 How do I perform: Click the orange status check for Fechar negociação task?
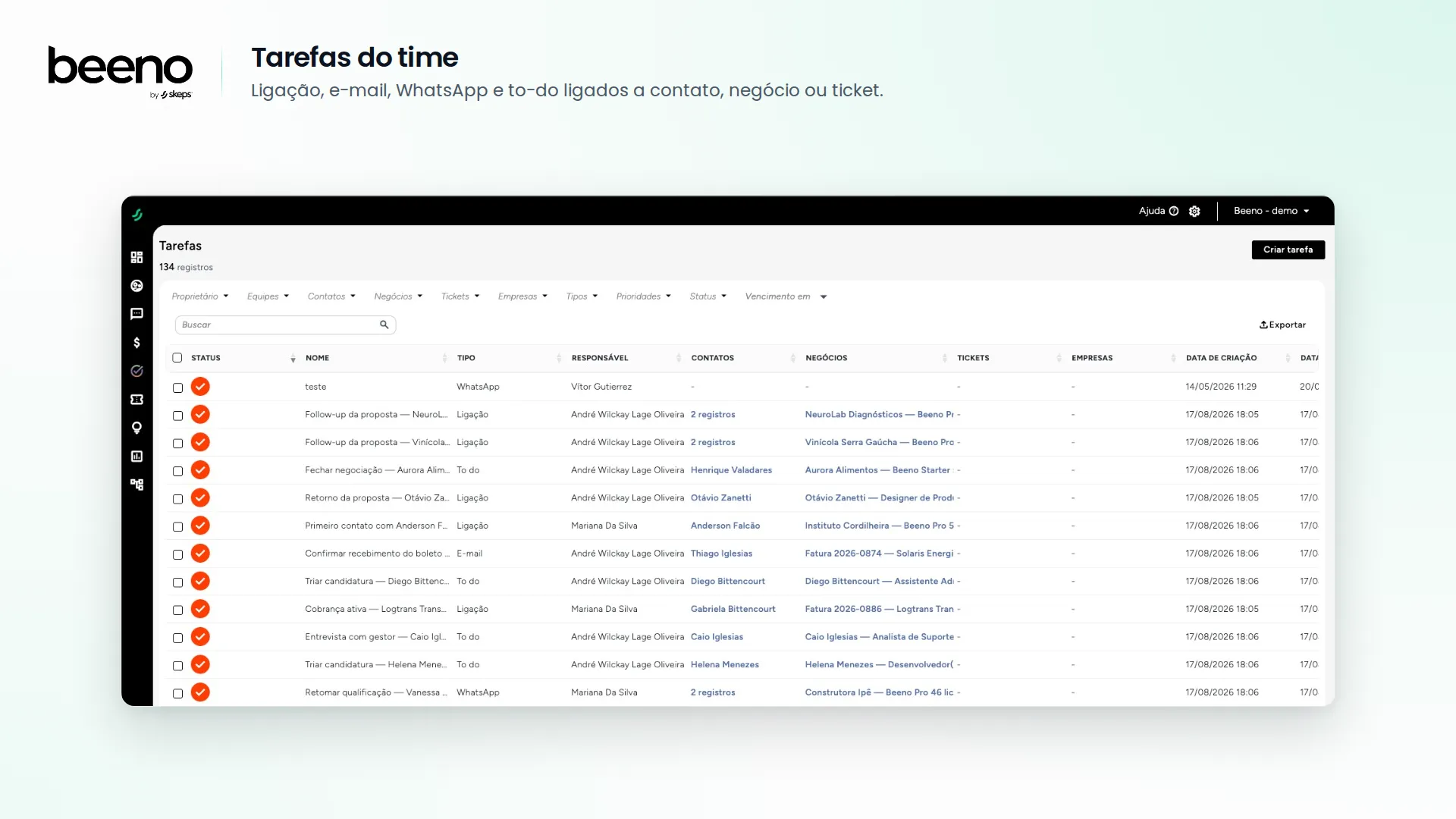(200, 470)
